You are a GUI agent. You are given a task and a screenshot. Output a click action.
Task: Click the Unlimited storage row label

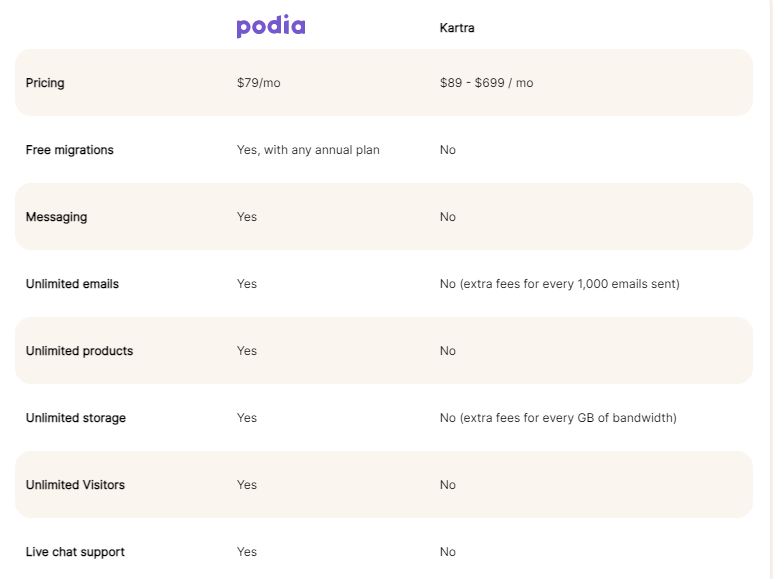75,418
